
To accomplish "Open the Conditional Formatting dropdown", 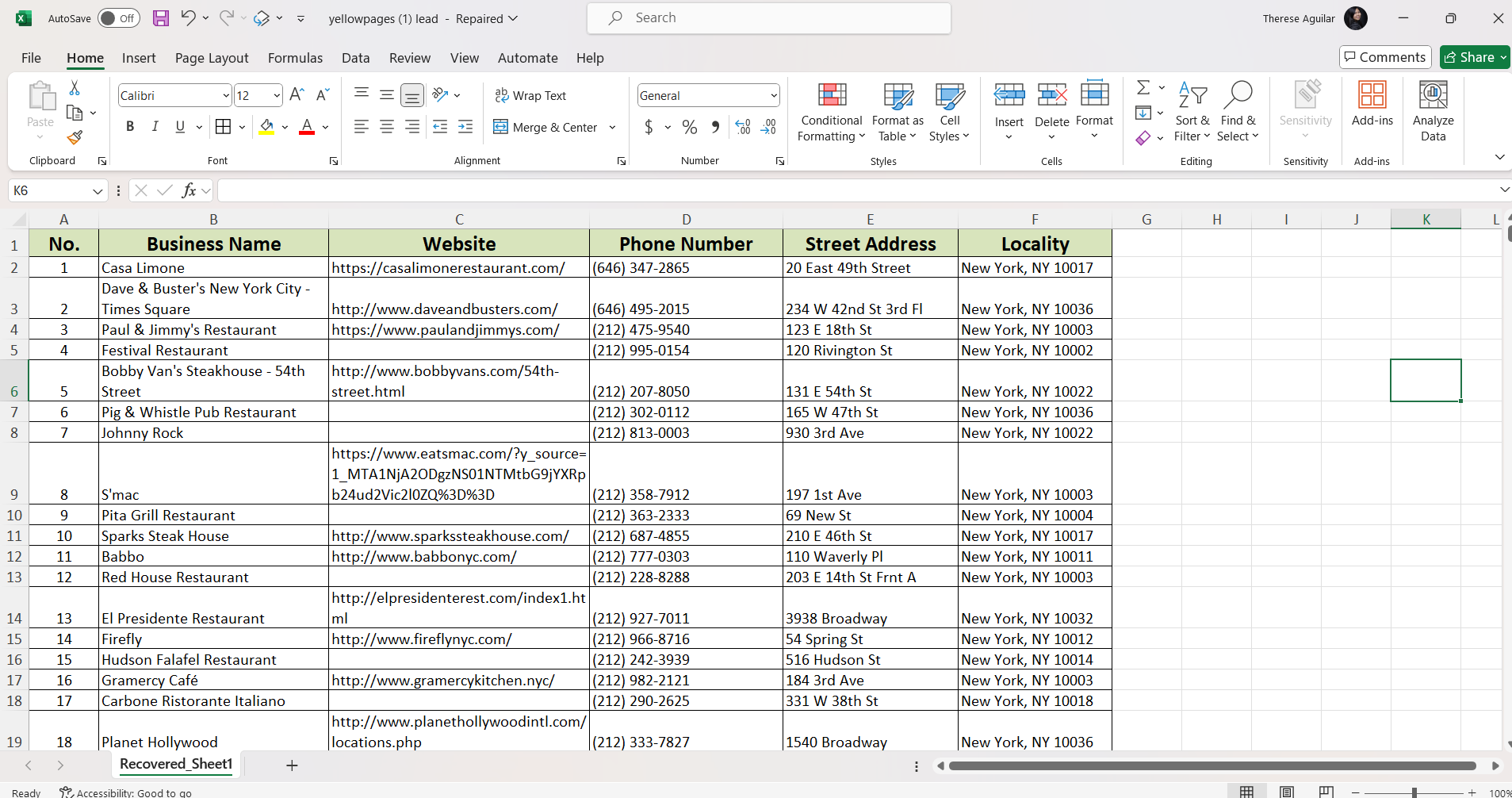I will 831,112.
